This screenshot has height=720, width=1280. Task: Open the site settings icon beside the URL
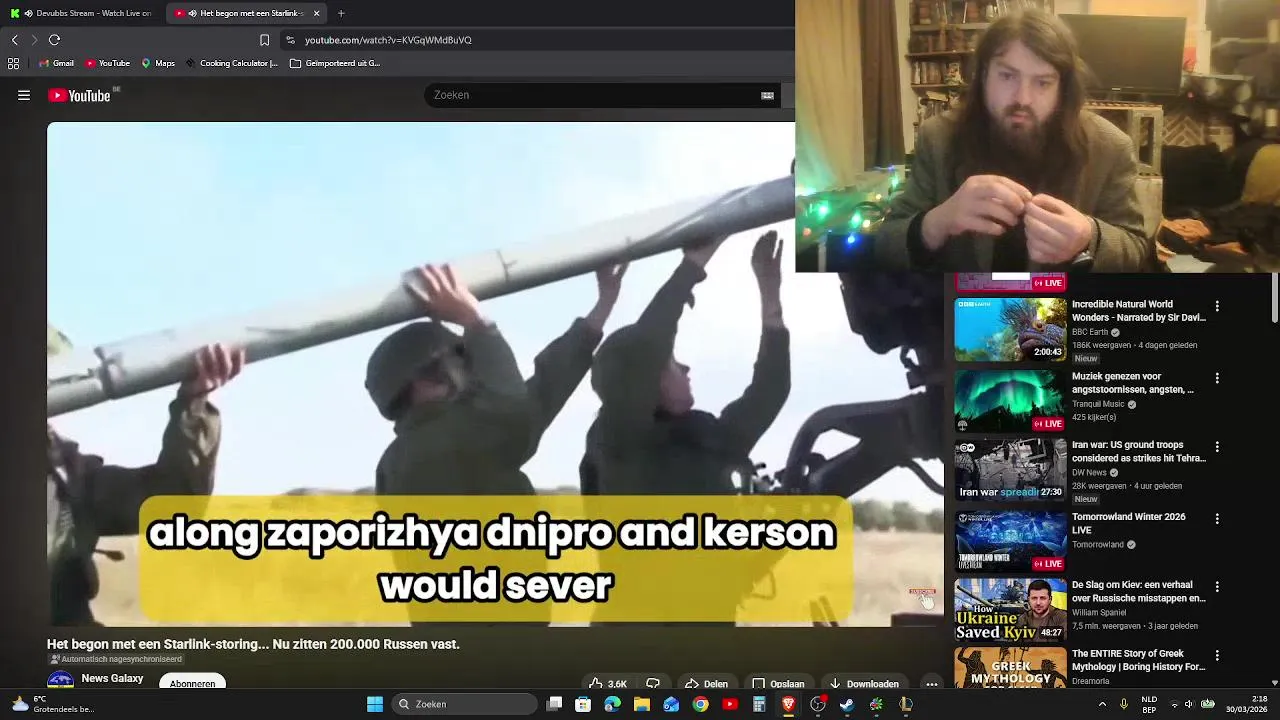click(x=290, y=40)
